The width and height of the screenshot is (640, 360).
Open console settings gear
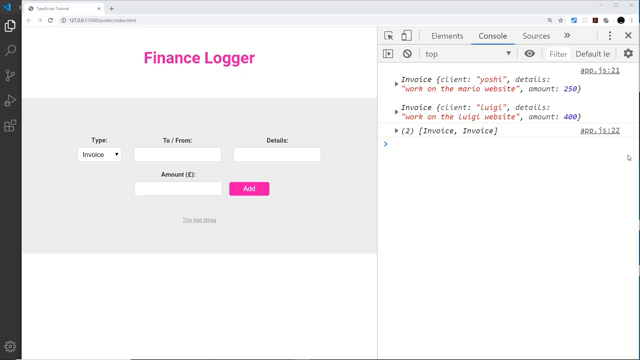tap(628, 53)
